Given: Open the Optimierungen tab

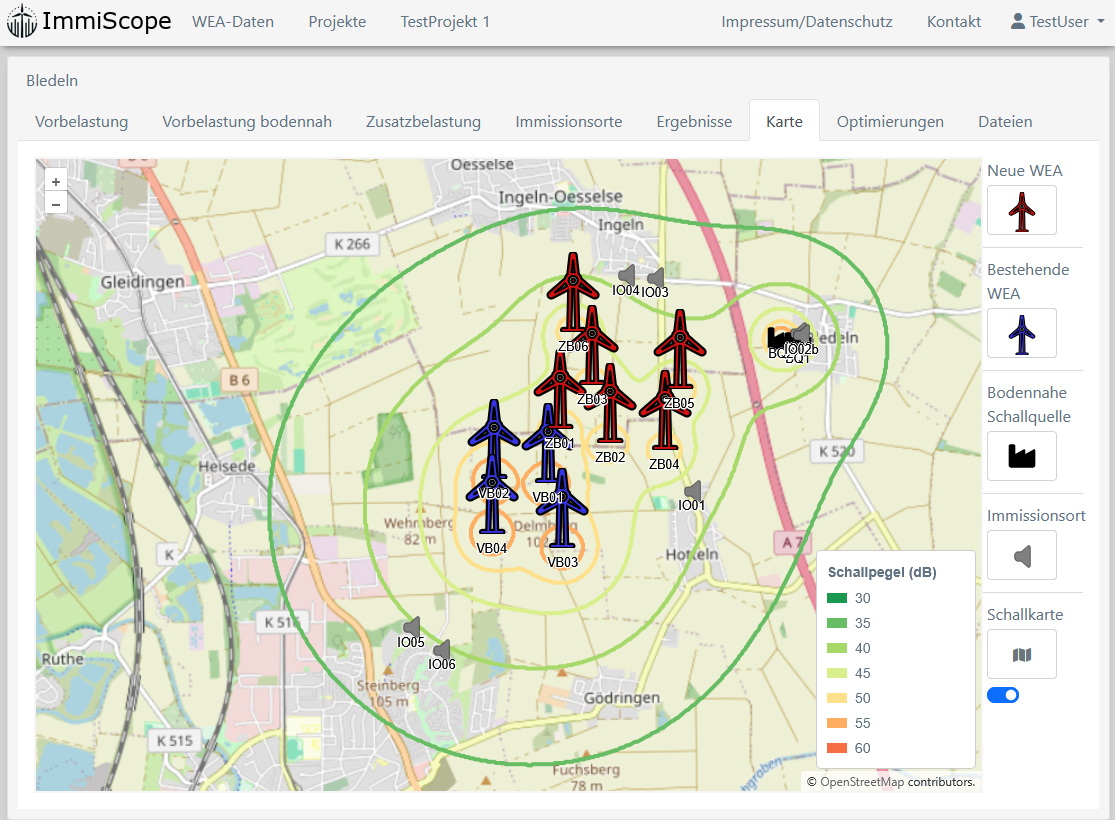Looking at the screenshot, I should 890,122.
